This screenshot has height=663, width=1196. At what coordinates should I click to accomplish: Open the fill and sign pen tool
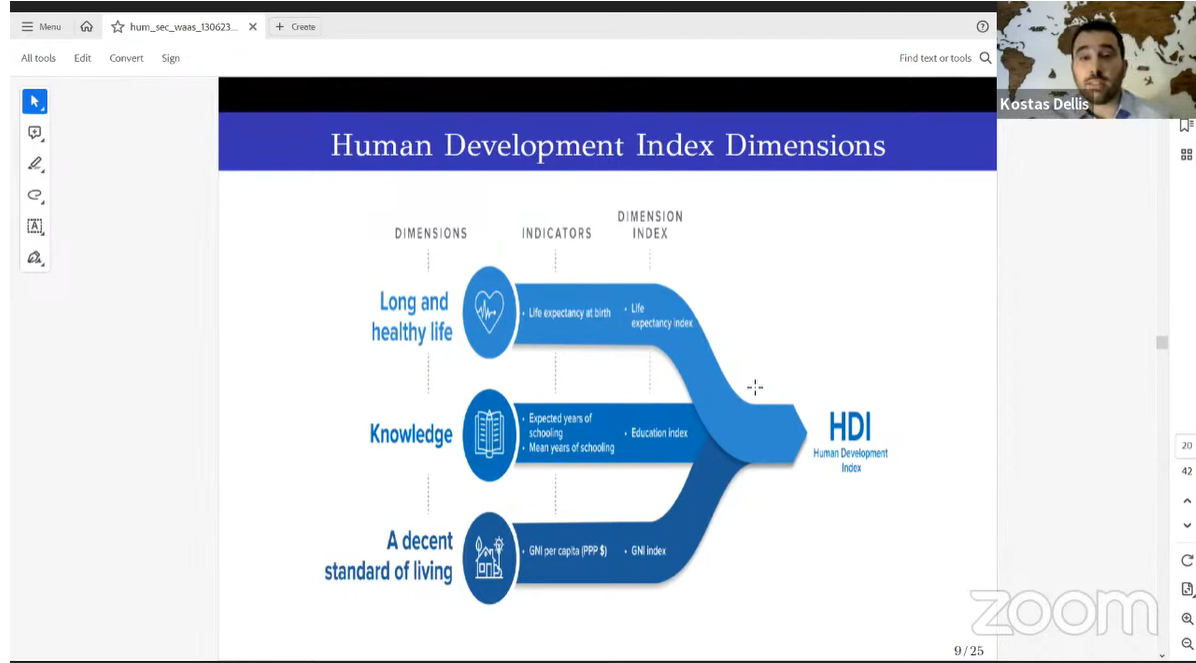pyautogui.click(x=34, y=257)
